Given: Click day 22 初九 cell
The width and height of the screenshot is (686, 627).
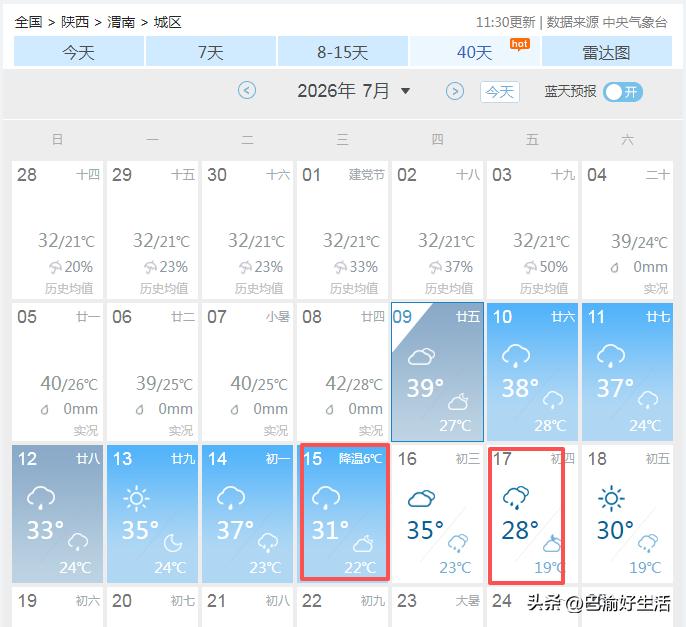Looking at the screenshot, I should pyautogui.click(x=343, y=607).
